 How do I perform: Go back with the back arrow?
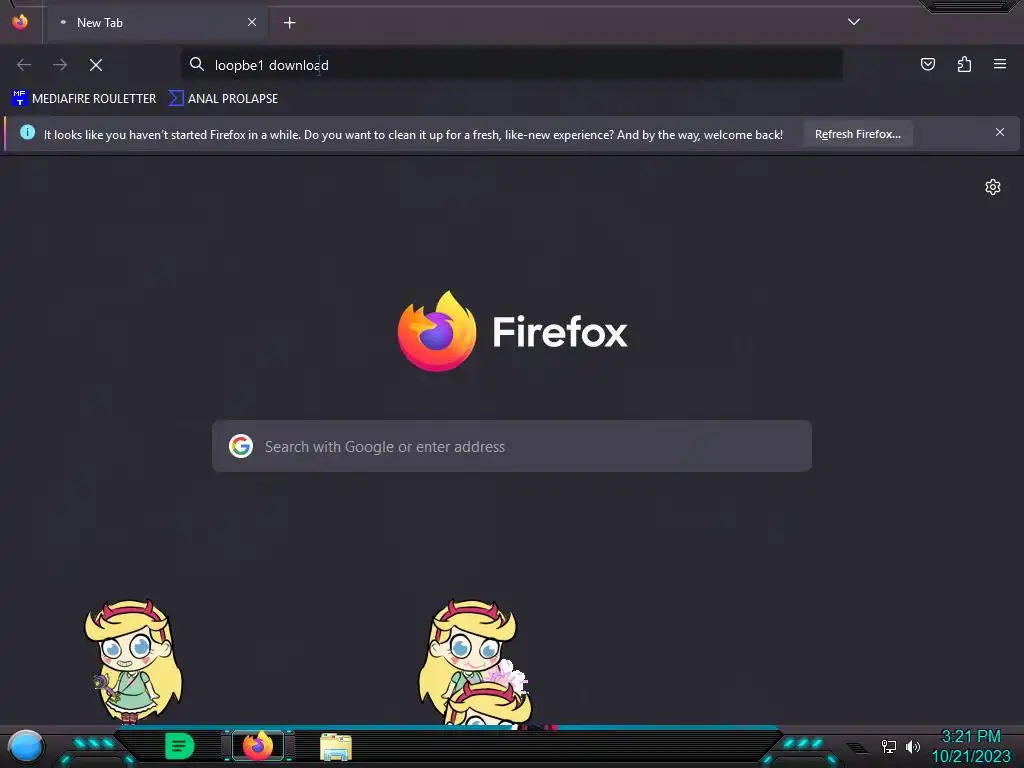click(x=24, y=65)
